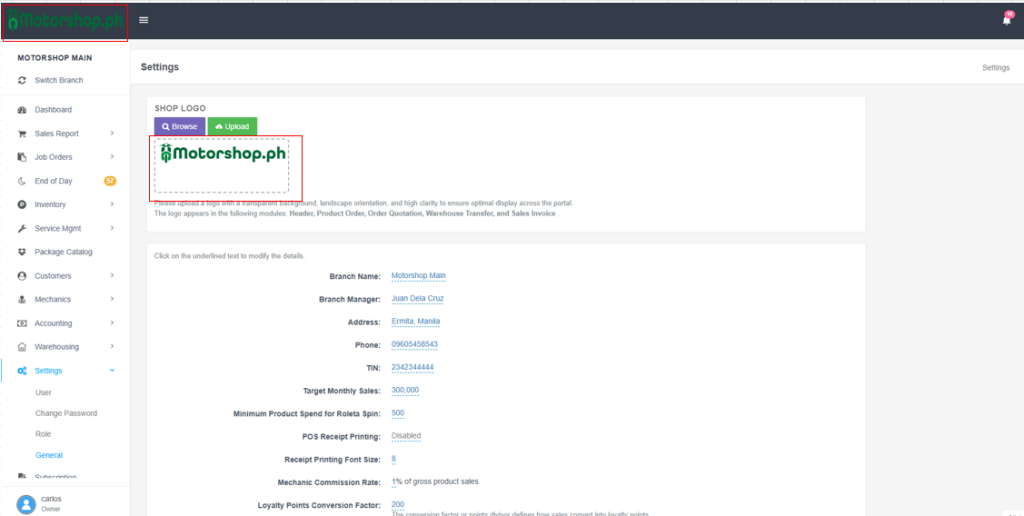Click POS Receipt Printing Disabled value

click(x=406, y=436)
